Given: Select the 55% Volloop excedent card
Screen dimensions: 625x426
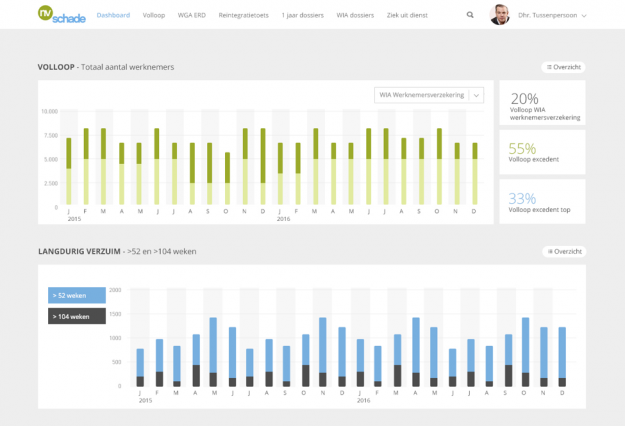Looking at the screenshot, I should tap(542, 152).
